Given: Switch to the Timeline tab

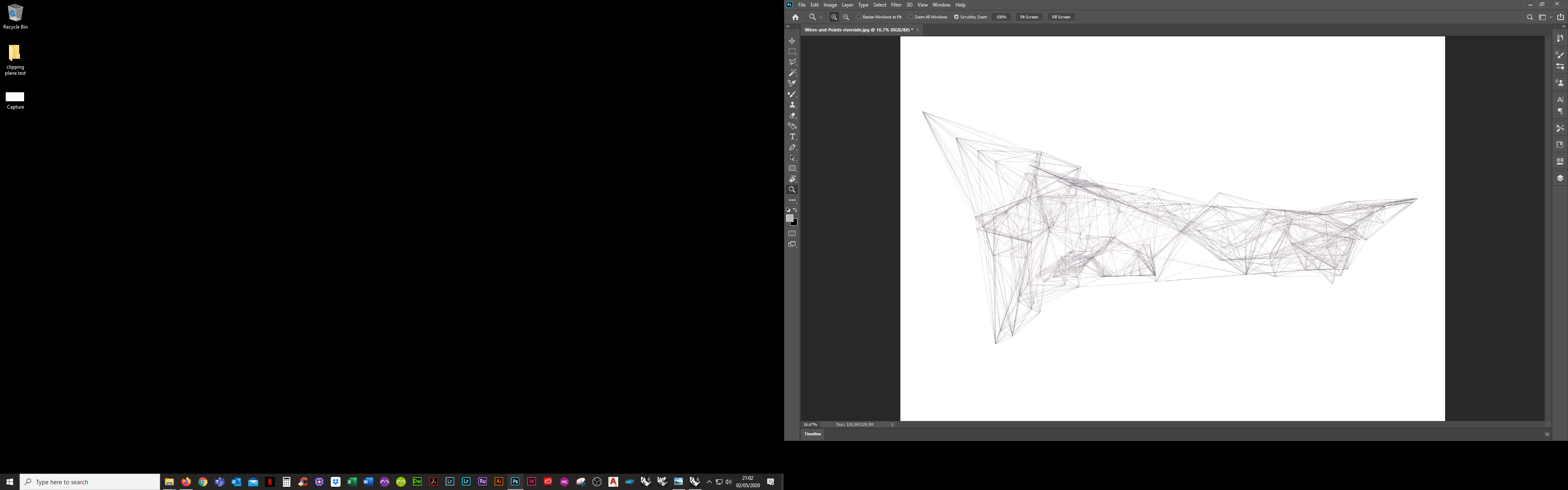Looking at the screenshot, I should tap(812, 434).
